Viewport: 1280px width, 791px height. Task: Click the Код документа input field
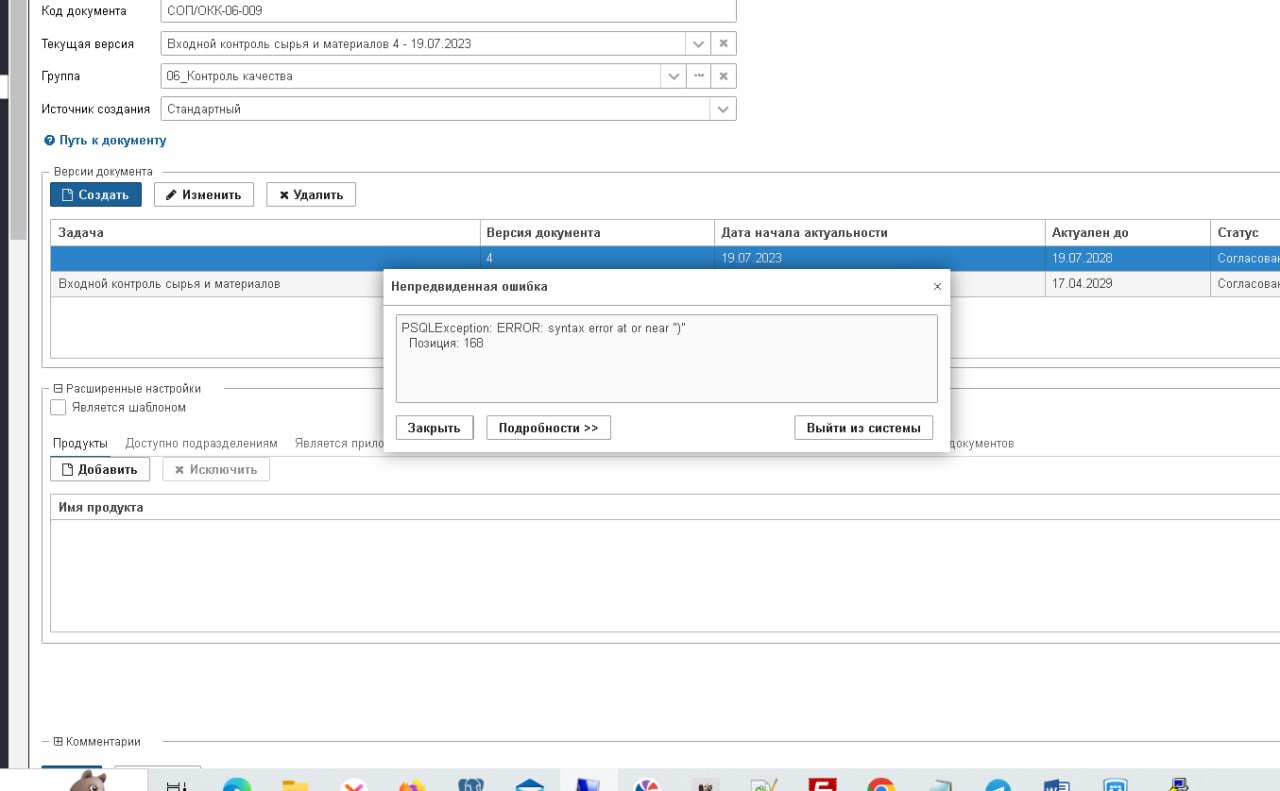pos(448,11)
